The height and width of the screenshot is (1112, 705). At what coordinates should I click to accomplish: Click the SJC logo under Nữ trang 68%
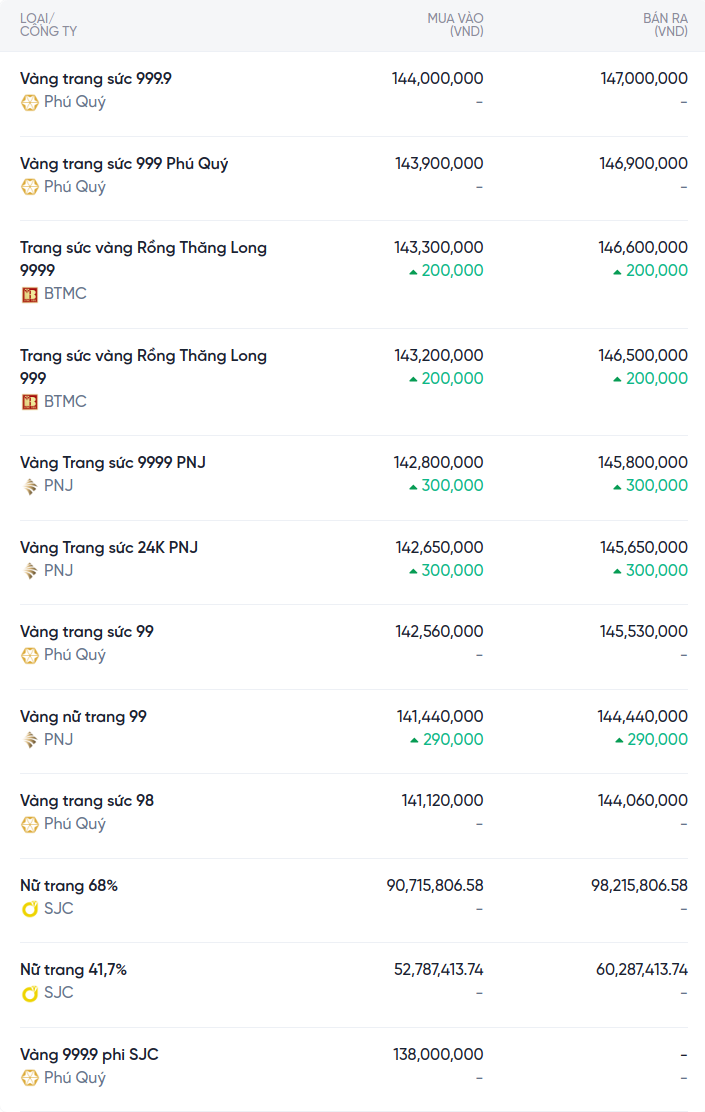click(30, 909)
